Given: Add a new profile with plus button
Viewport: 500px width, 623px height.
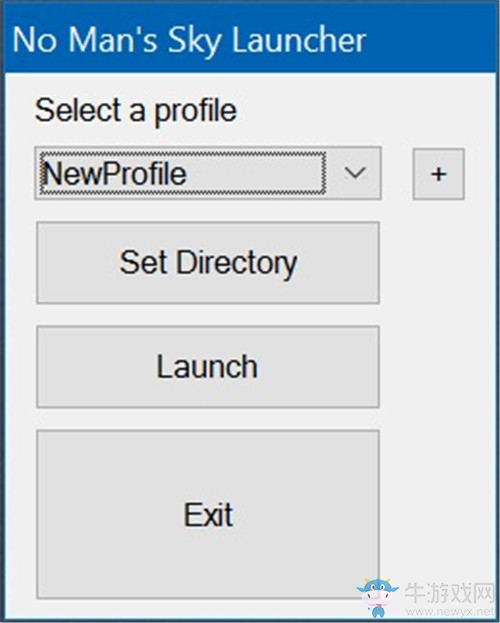Looking at the screenshot, I should coord(438,174).
